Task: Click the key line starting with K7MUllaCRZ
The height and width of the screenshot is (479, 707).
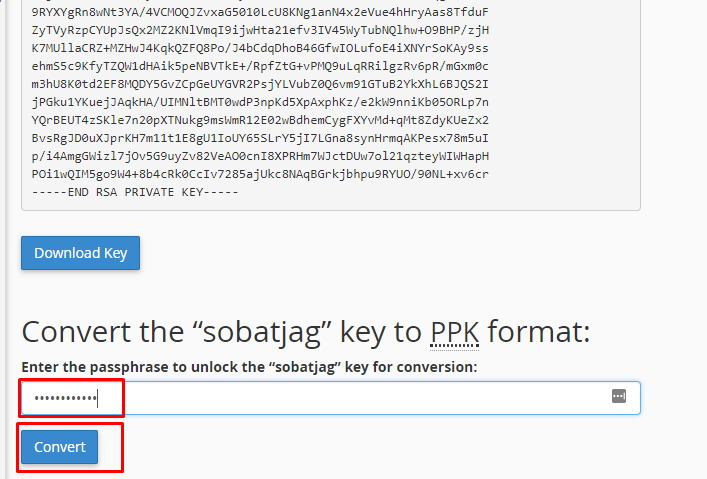Action: (x=260, y=48)
